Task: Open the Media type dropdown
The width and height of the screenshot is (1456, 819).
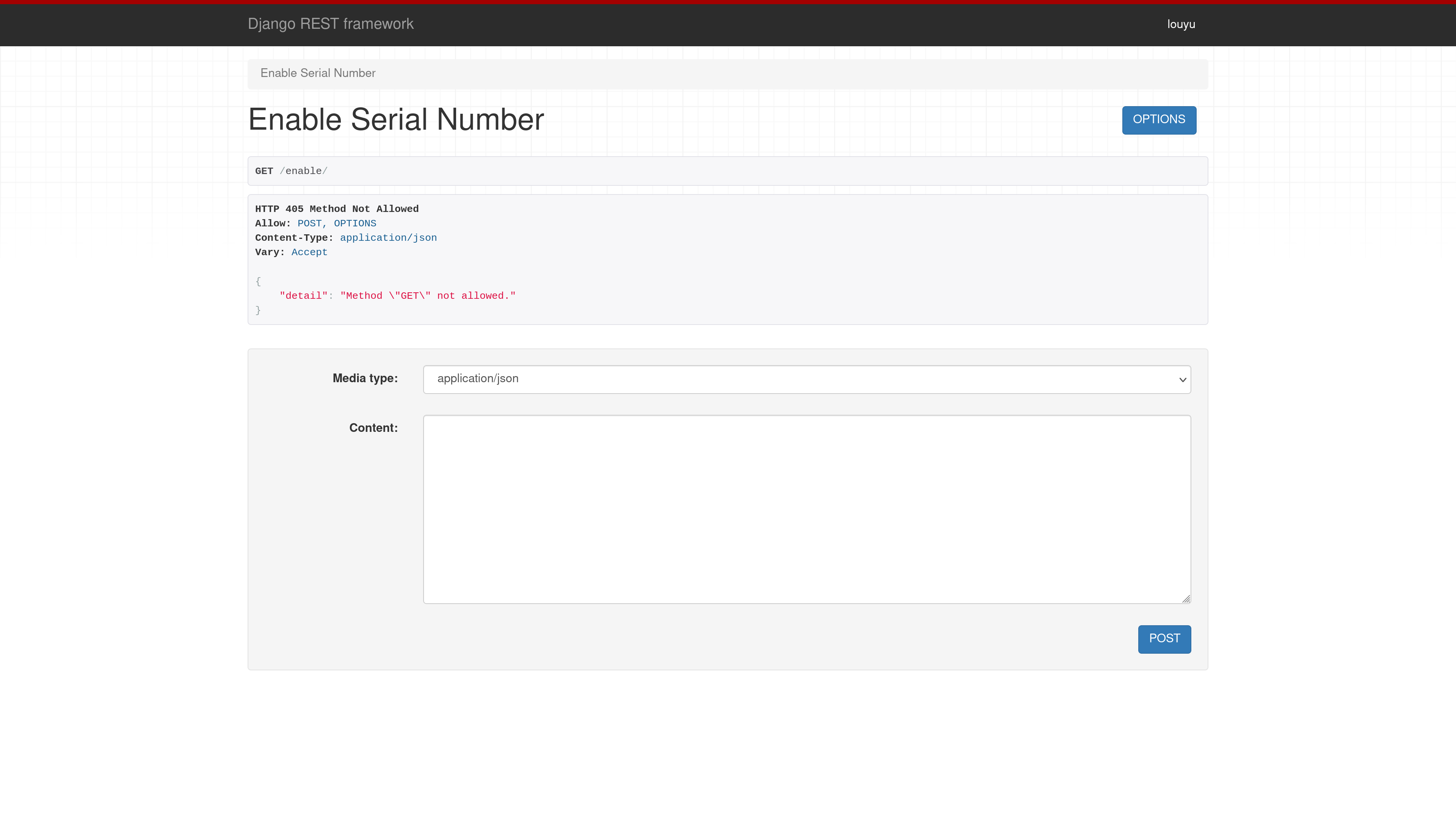Action: (x=806, y=379)
